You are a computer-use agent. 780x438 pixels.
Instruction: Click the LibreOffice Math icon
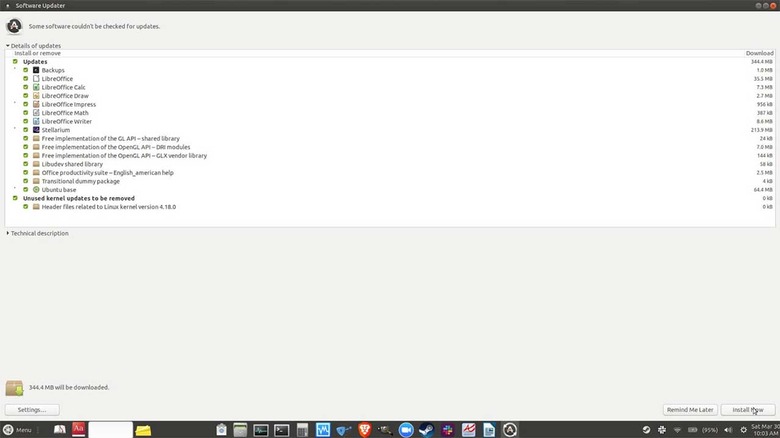[x=36, y=112]
